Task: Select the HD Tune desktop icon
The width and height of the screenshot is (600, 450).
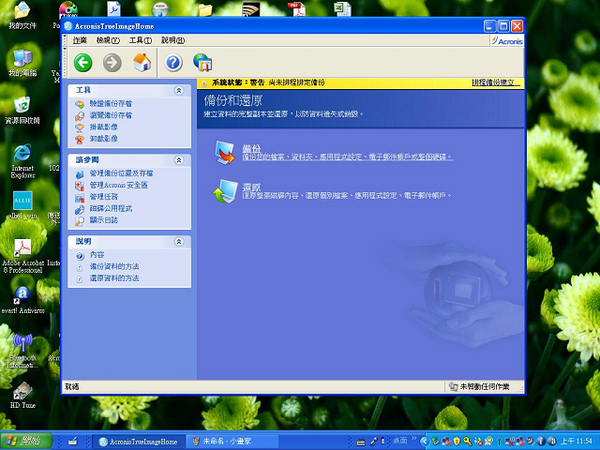Action: [22, 395]
